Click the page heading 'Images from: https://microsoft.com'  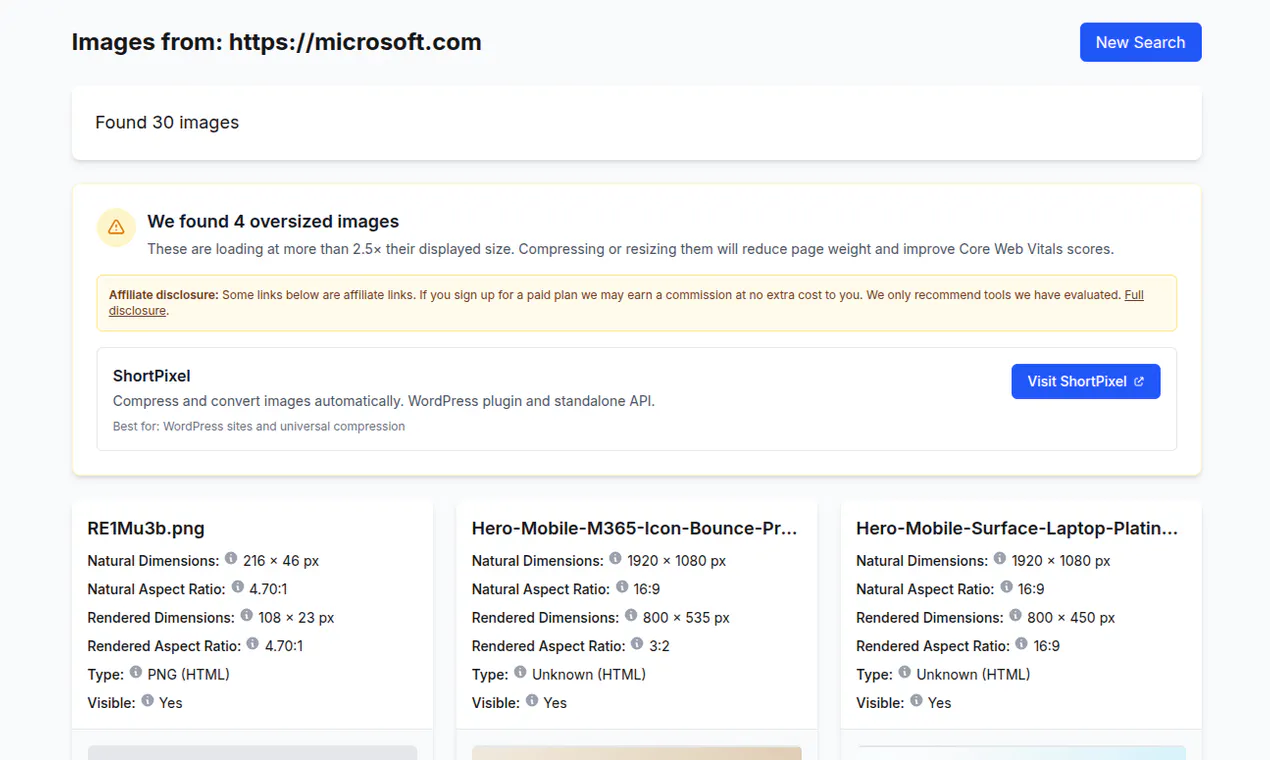coord(277,42)
